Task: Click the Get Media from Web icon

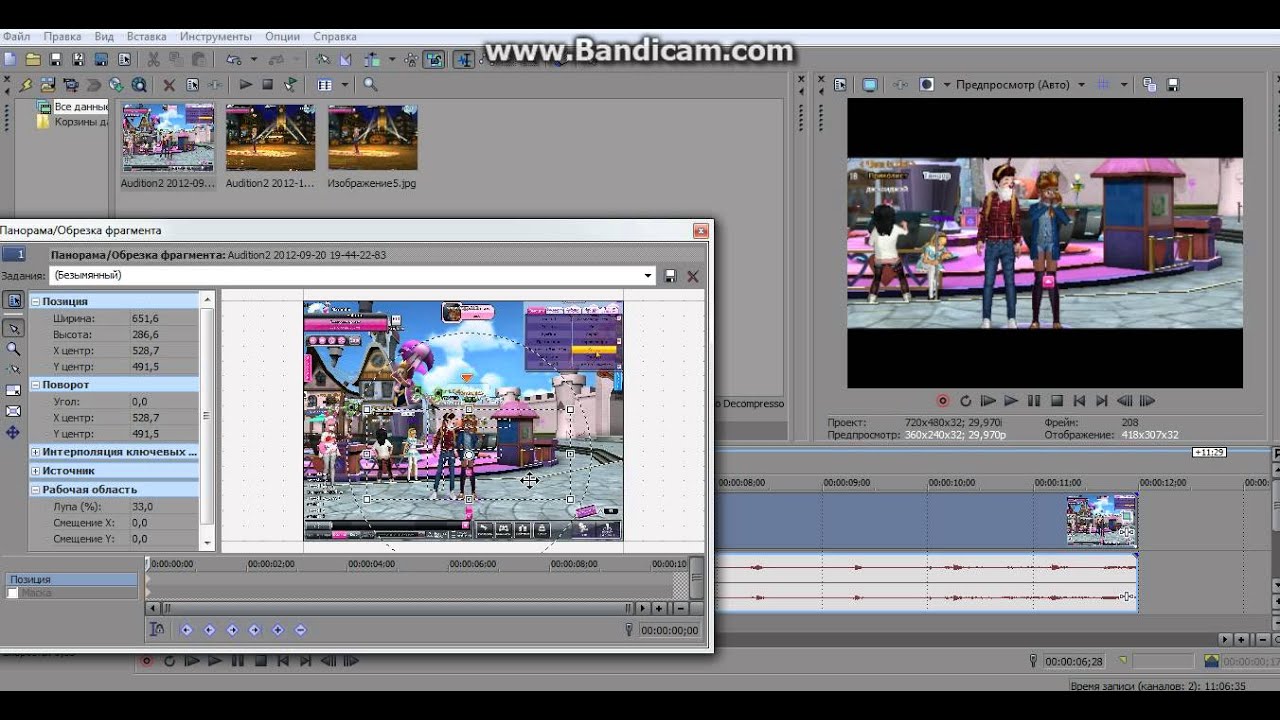Action: click(x=139, y=85)
